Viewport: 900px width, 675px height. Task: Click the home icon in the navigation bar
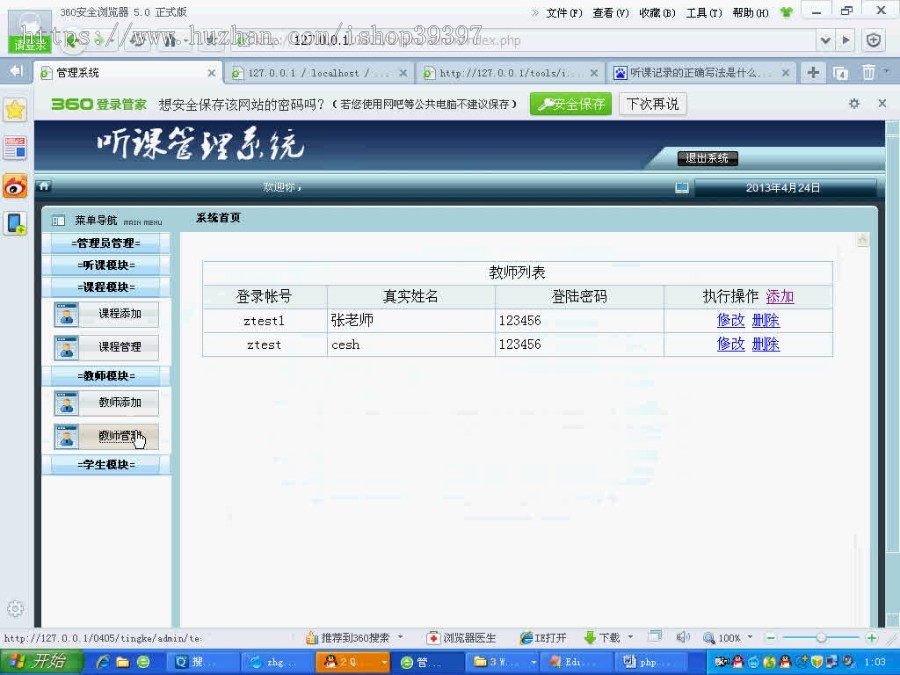click(44, 186)
